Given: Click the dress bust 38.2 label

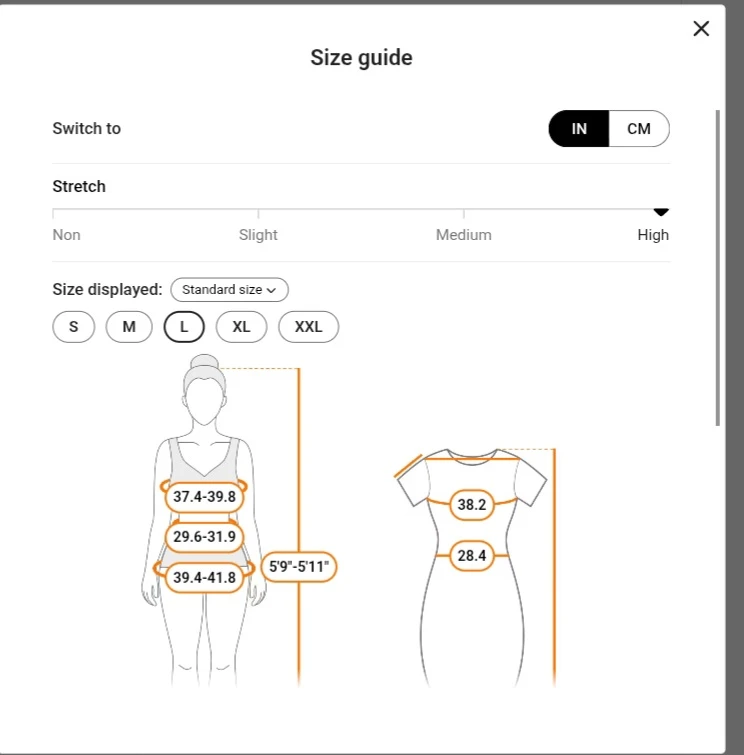Looking at the screenshot, I should 472,505.
